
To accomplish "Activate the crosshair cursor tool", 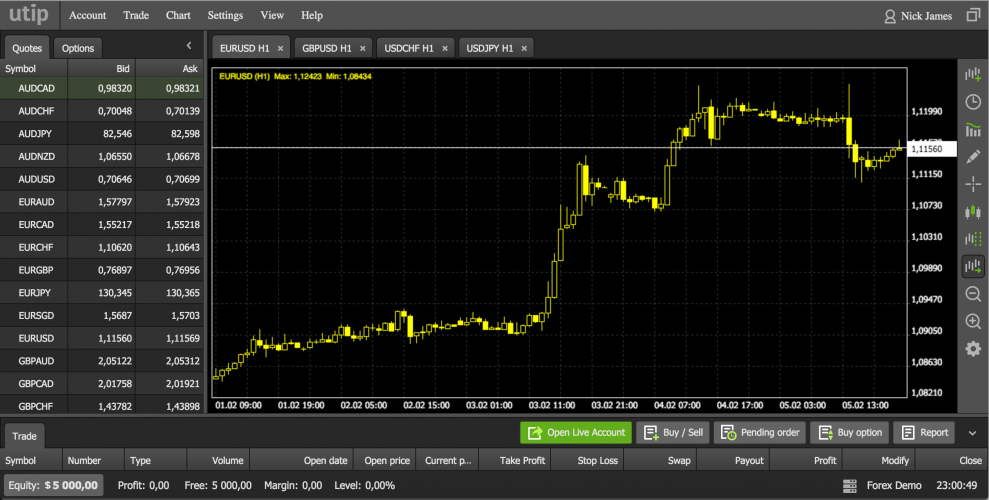I will 972,184.
